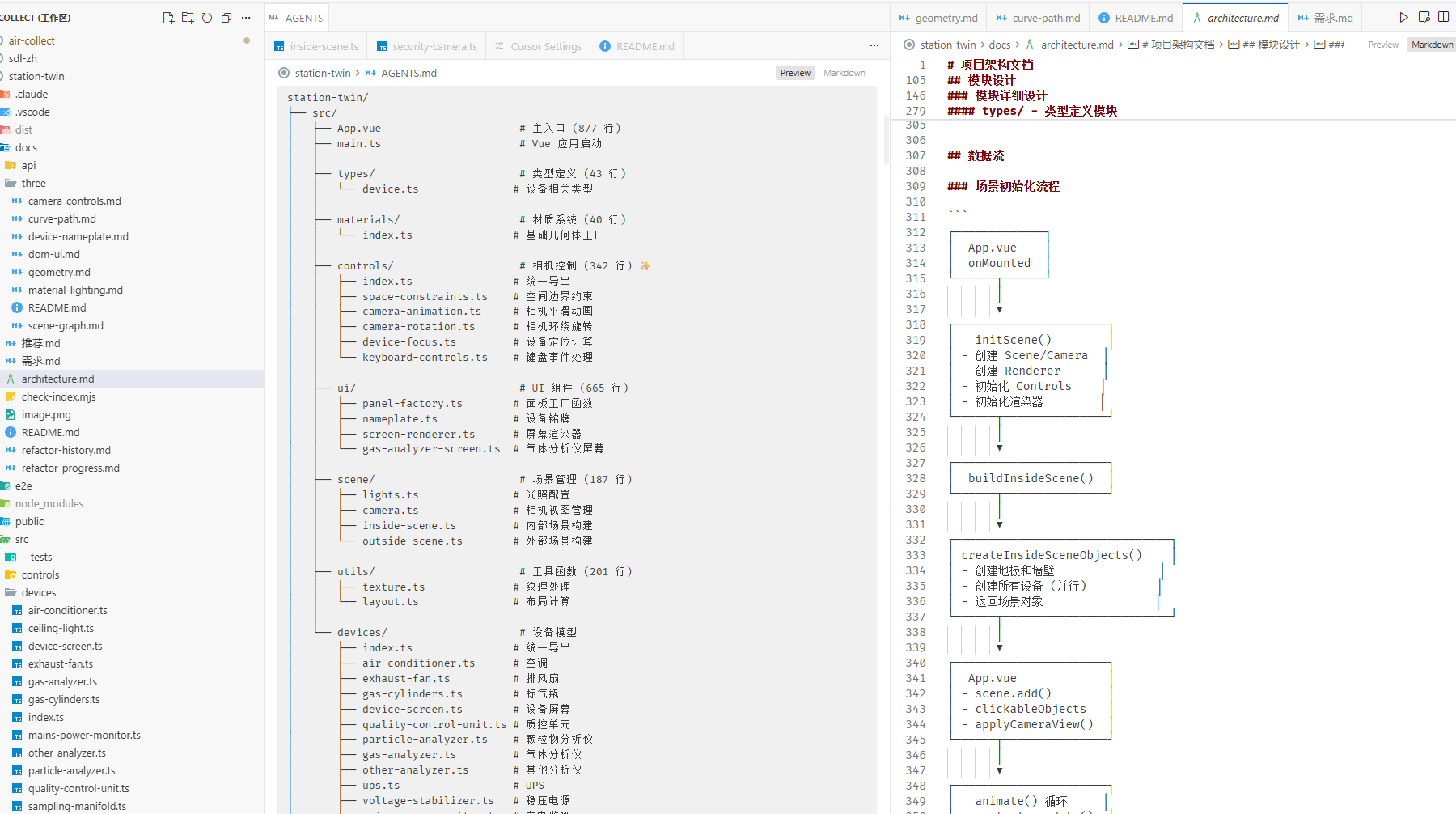Click docs breadcrumb in right editor
Screen dimensions: 1456x814
tap(1000, 45)
